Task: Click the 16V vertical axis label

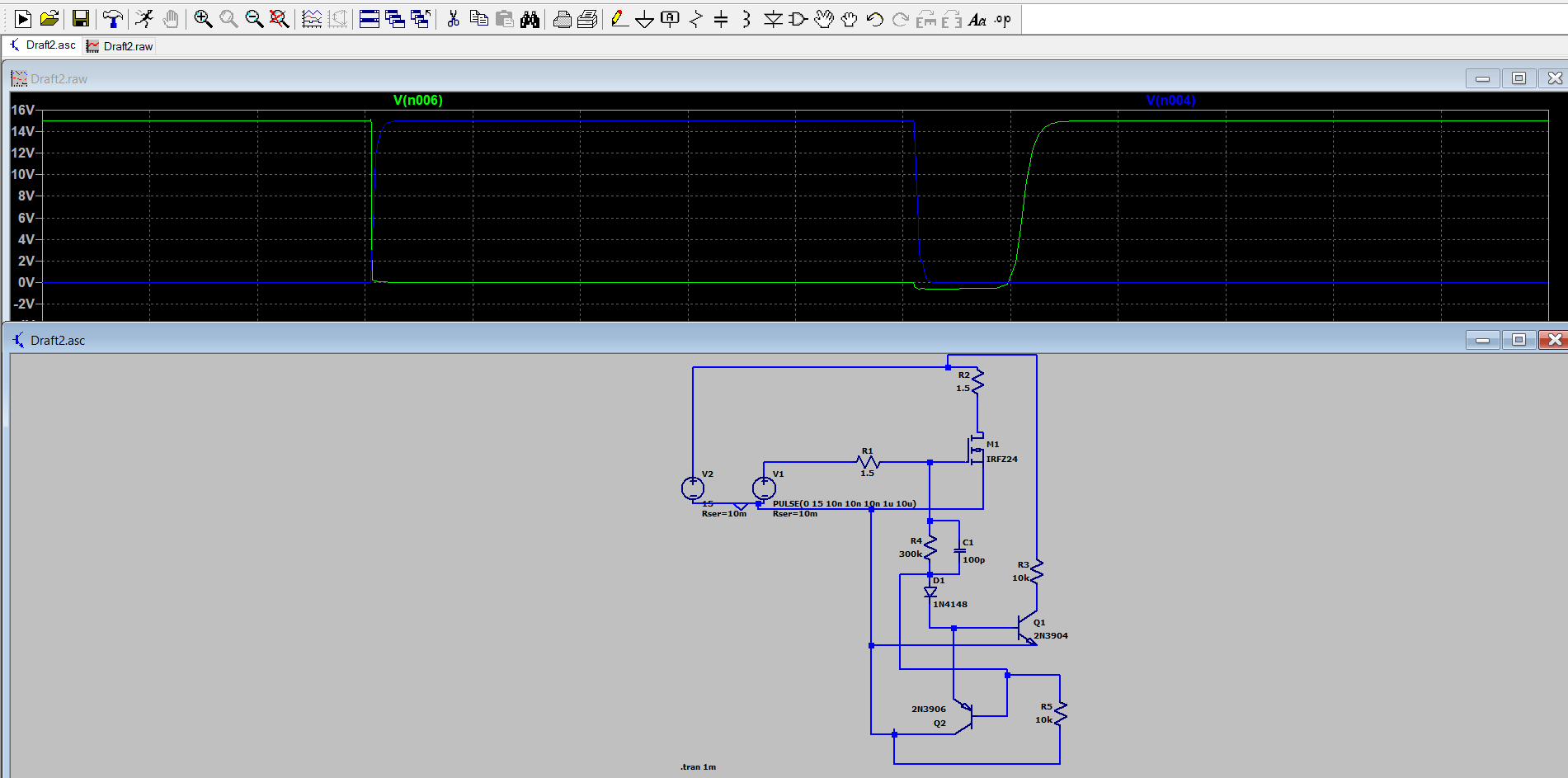Action: [x=23, y=110]
